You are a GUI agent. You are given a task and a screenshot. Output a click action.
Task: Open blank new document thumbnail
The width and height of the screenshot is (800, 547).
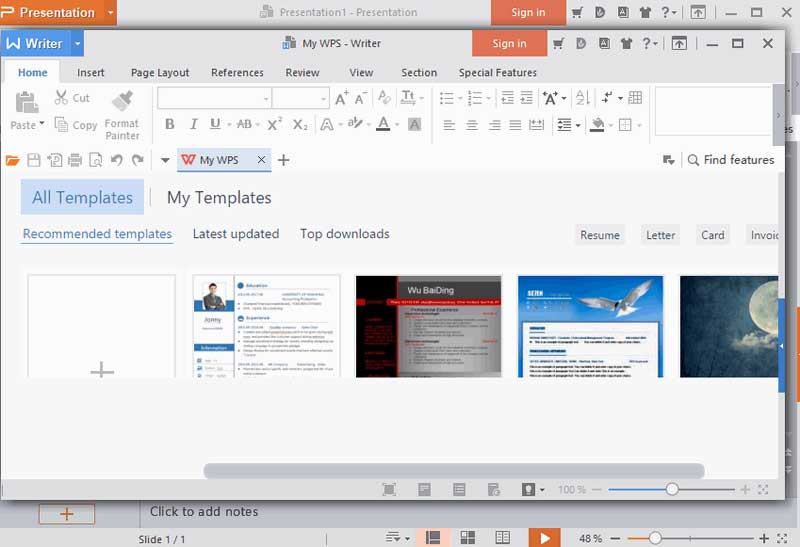102,327
